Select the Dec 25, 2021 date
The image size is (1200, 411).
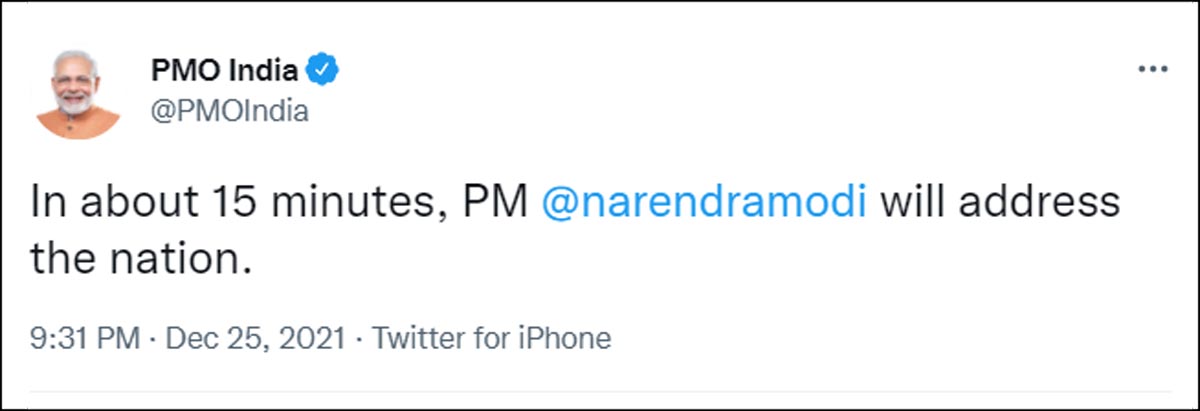click(258, 338)
